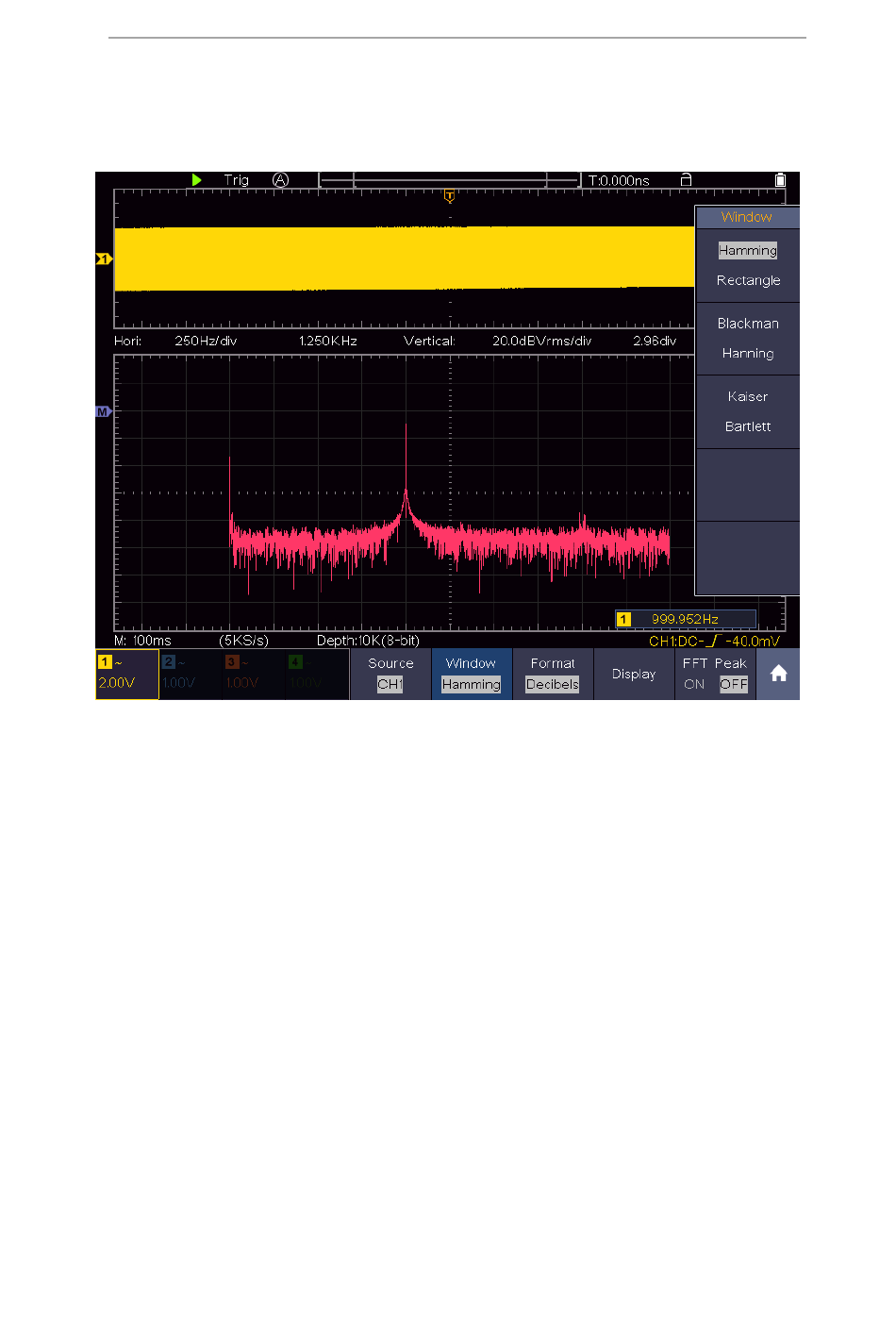Screen dimensions: 896x1318
Task: Click the USB storage status icon
Action: point(686,179)
